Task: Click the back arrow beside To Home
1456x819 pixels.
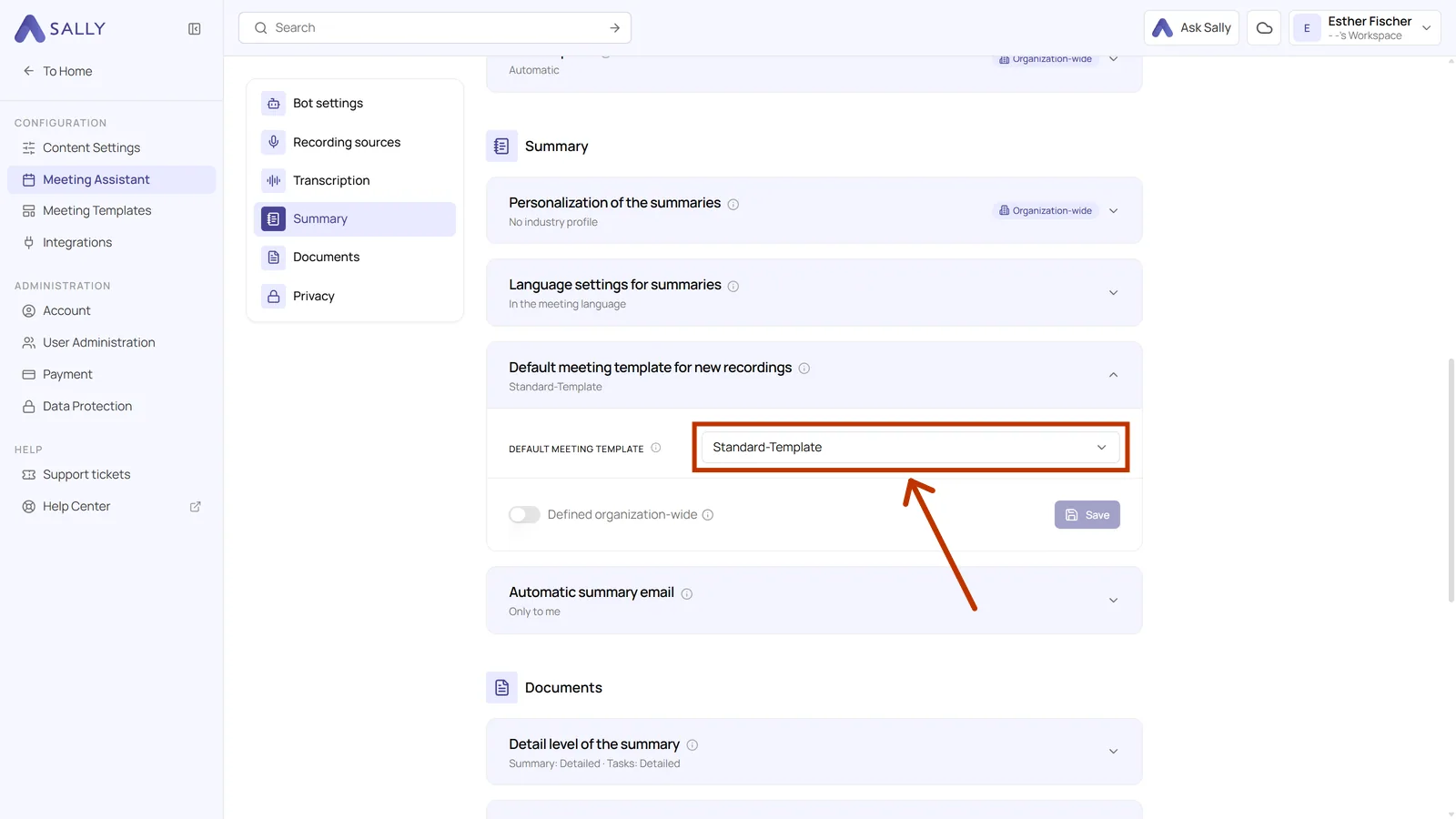Action: click(28, 71)
